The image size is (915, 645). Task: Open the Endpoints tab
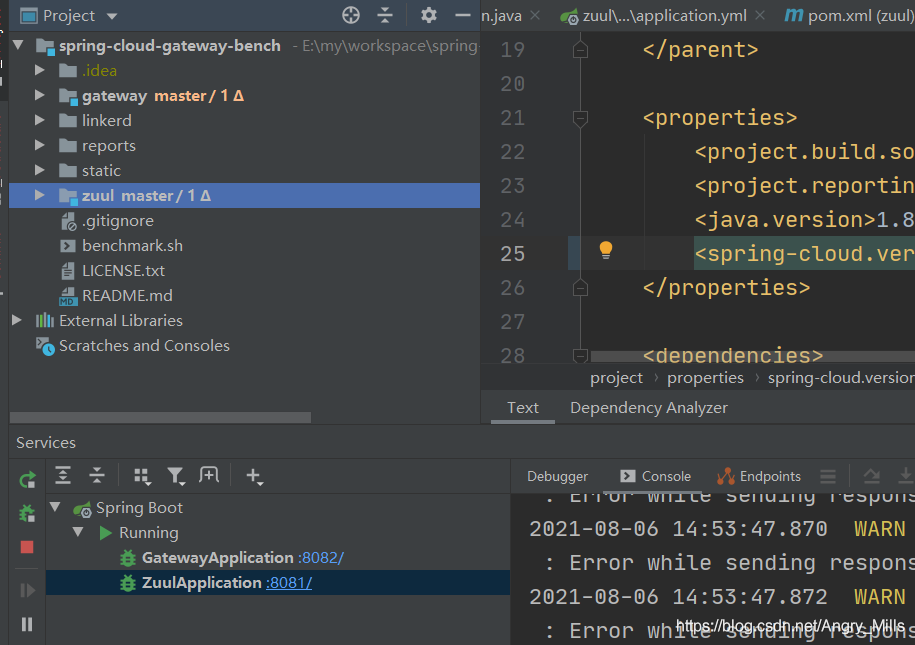tap(759, 476)
